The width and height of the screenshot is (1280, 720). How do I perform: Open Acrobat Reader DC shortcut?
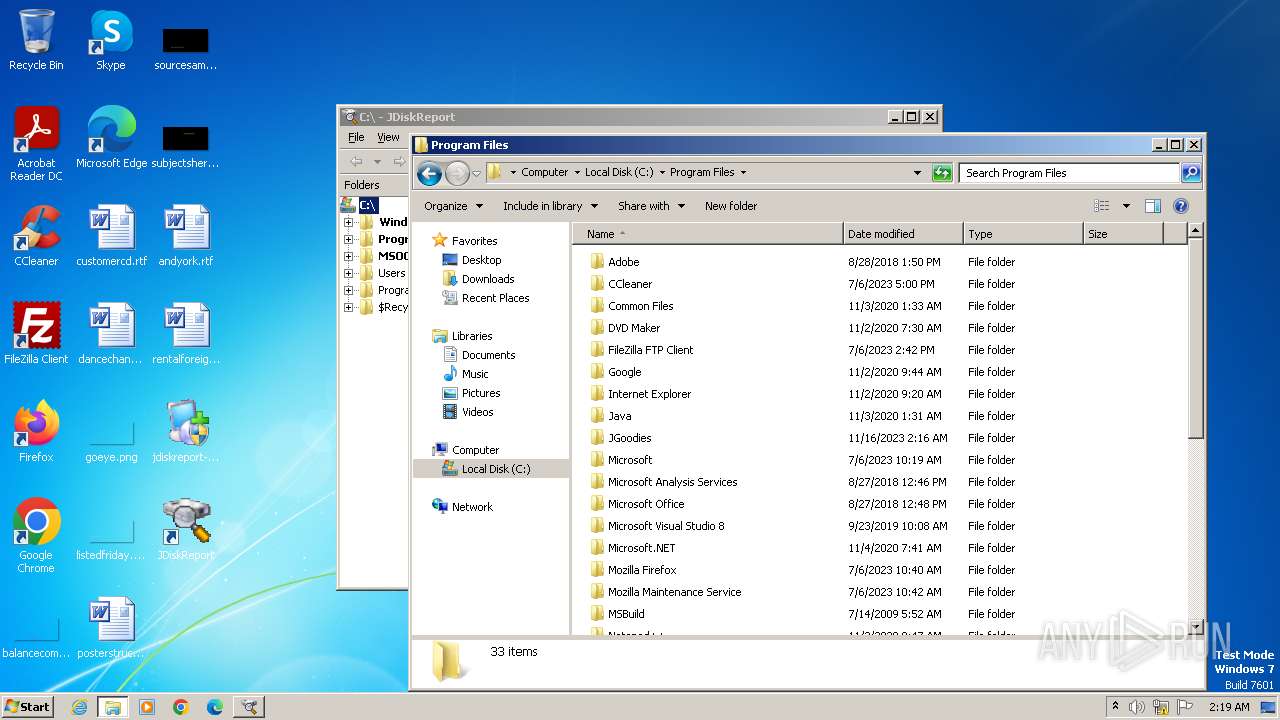36,144
